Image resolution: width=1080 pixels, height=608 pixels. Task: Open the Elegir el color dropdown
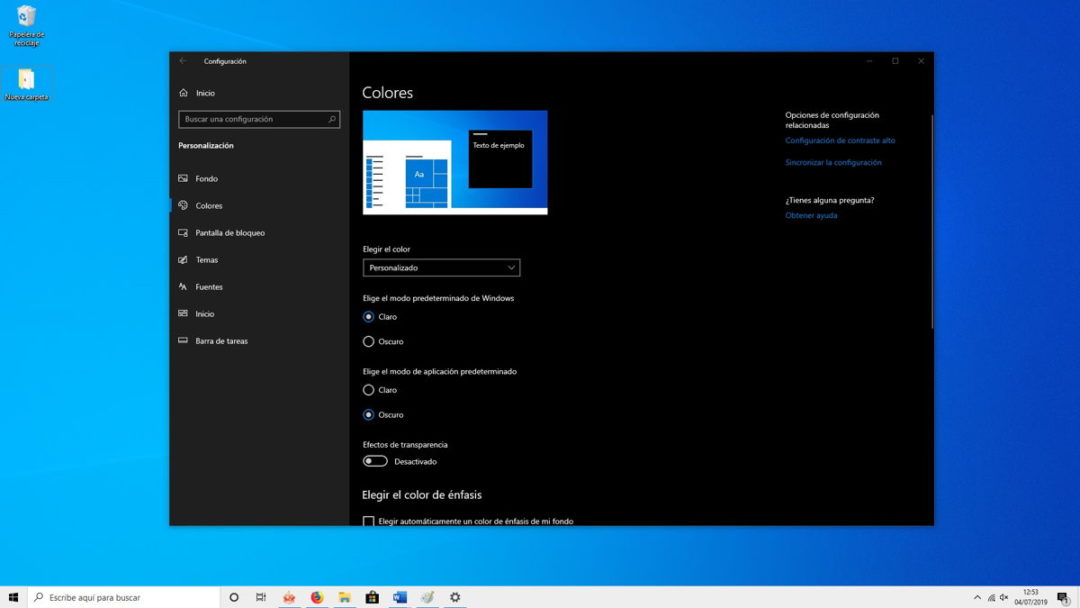441,267
